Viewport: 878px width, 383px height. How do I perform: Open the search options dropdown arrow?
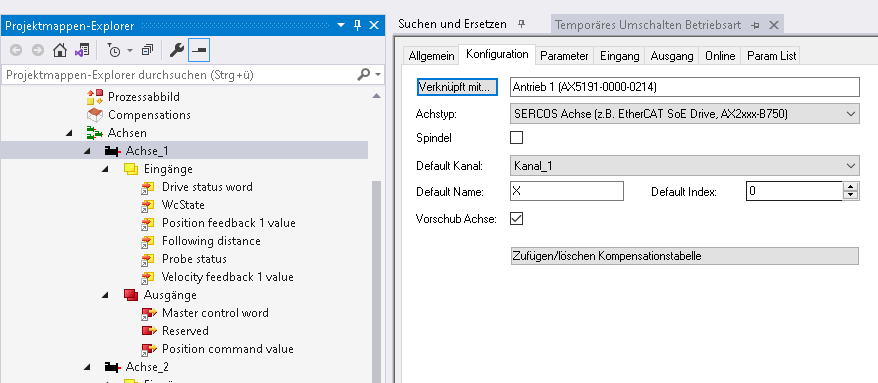click(x=378, y=74)
